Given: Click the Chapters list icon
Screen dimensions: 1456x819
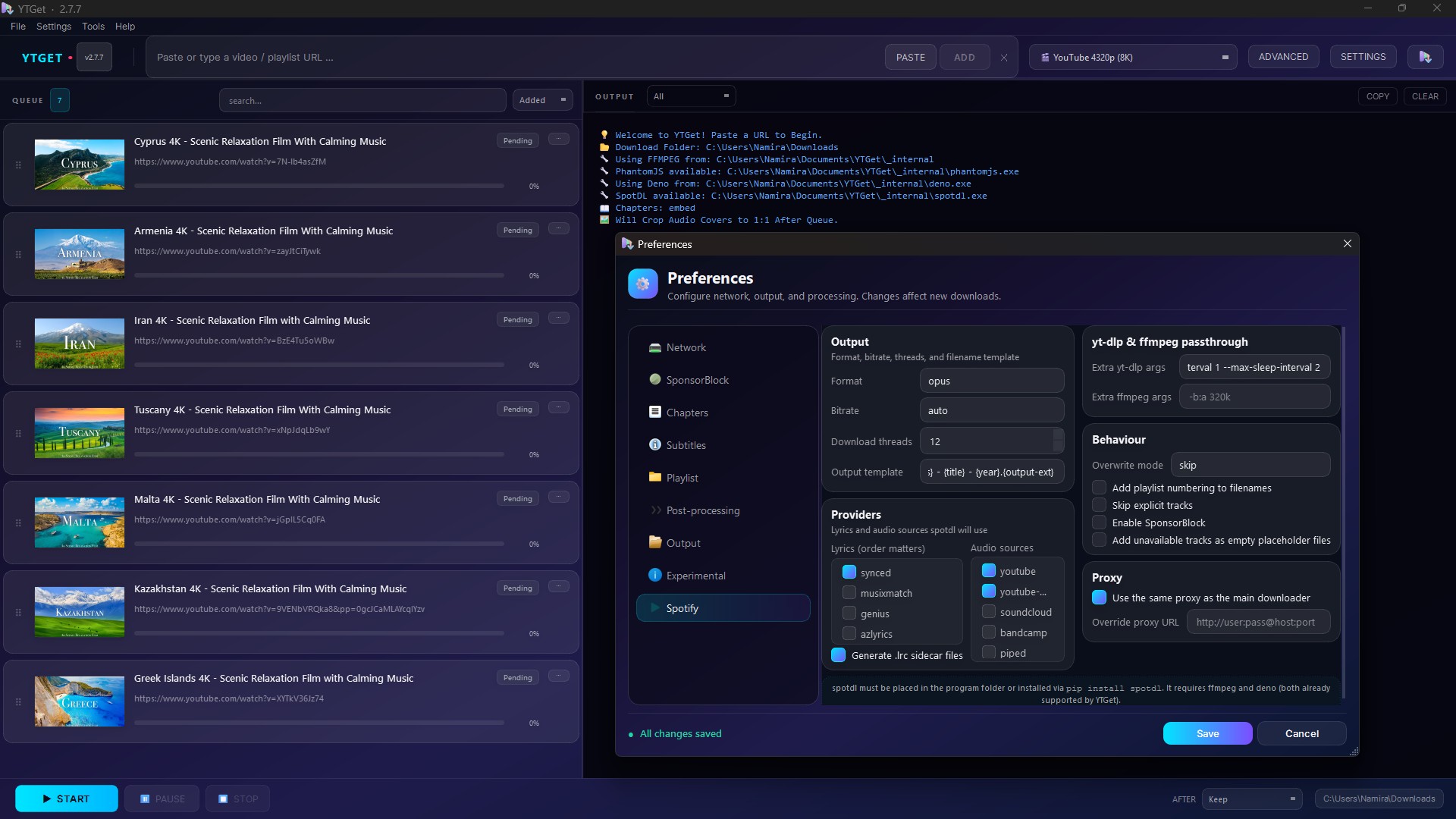Looking at the screenshot, I should click(655, 412).
